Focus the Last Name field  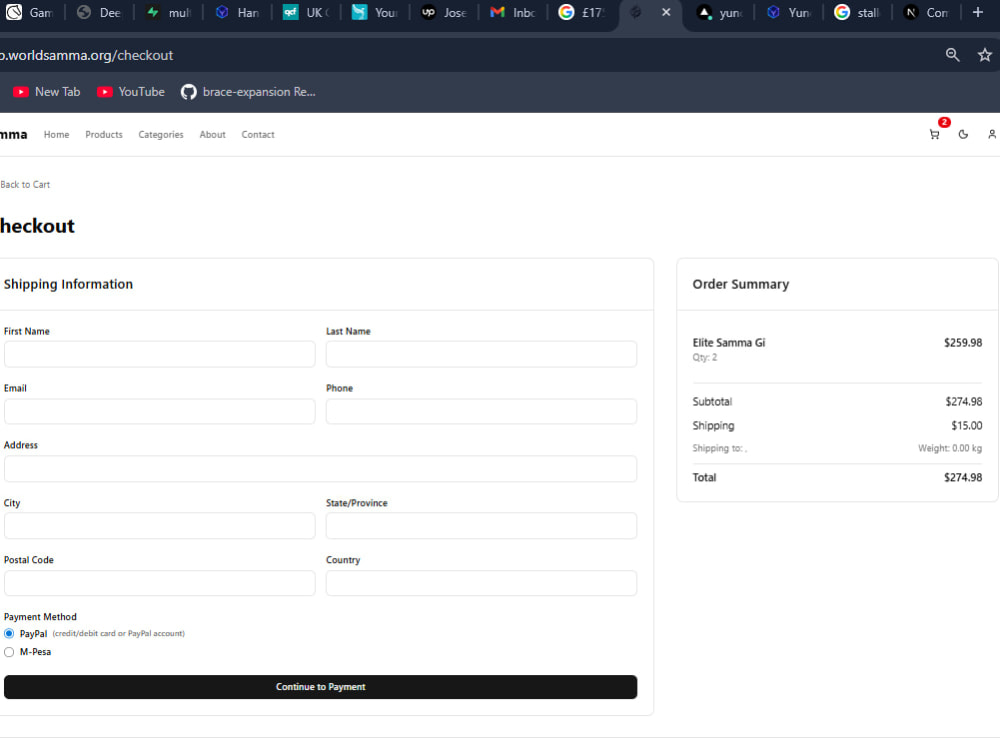482,354
